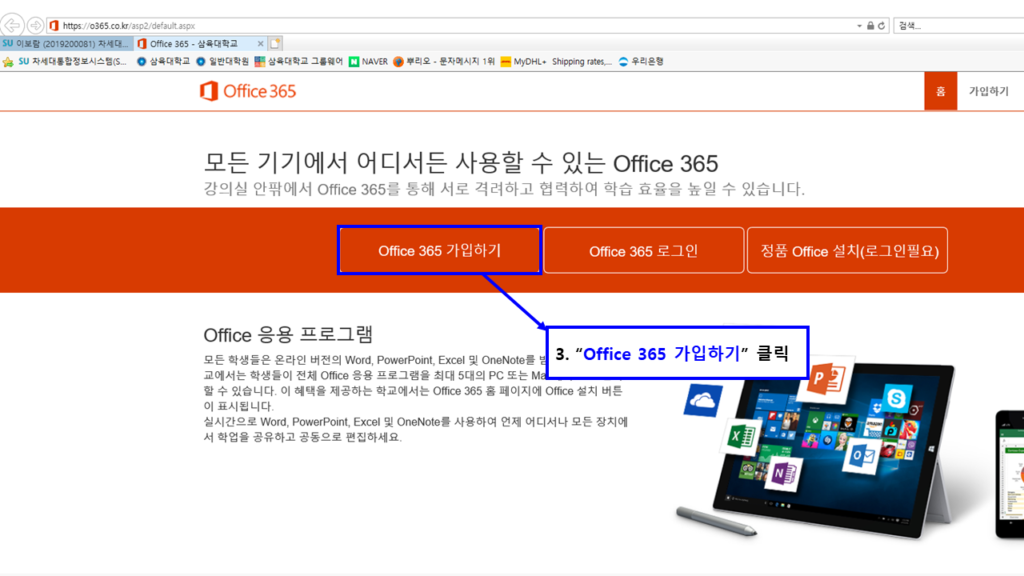
Task: Click the stylus pen beside the tablet
Action: (716, 521)
